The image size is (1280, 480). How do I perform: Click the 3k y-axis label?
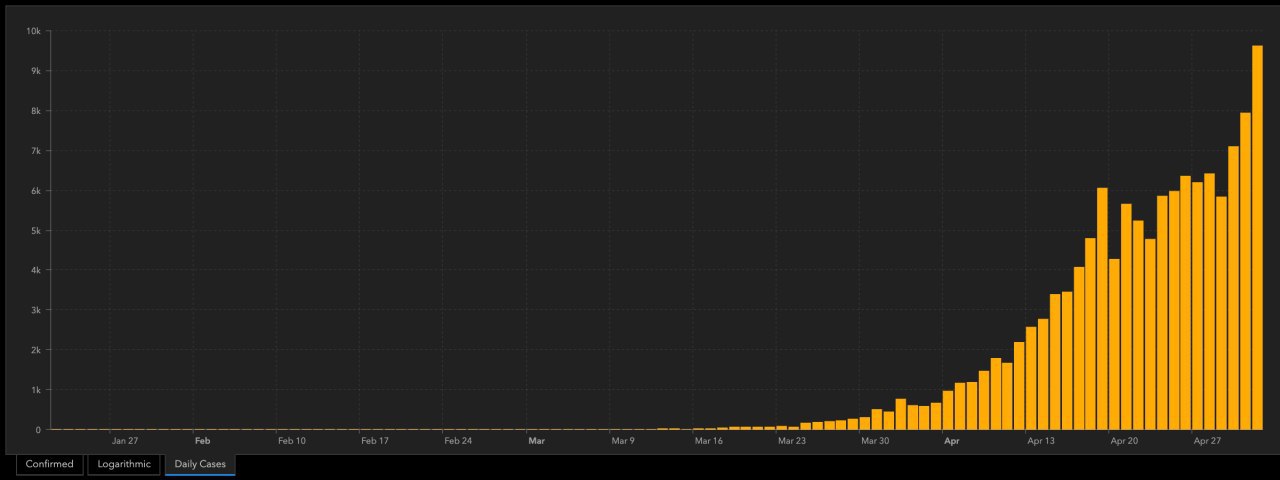[35, 310]
